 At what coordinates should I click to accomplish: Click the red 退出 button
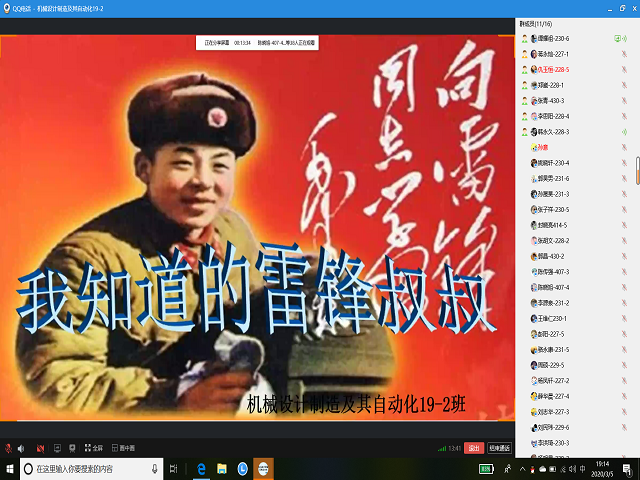[x=475, y=447]
